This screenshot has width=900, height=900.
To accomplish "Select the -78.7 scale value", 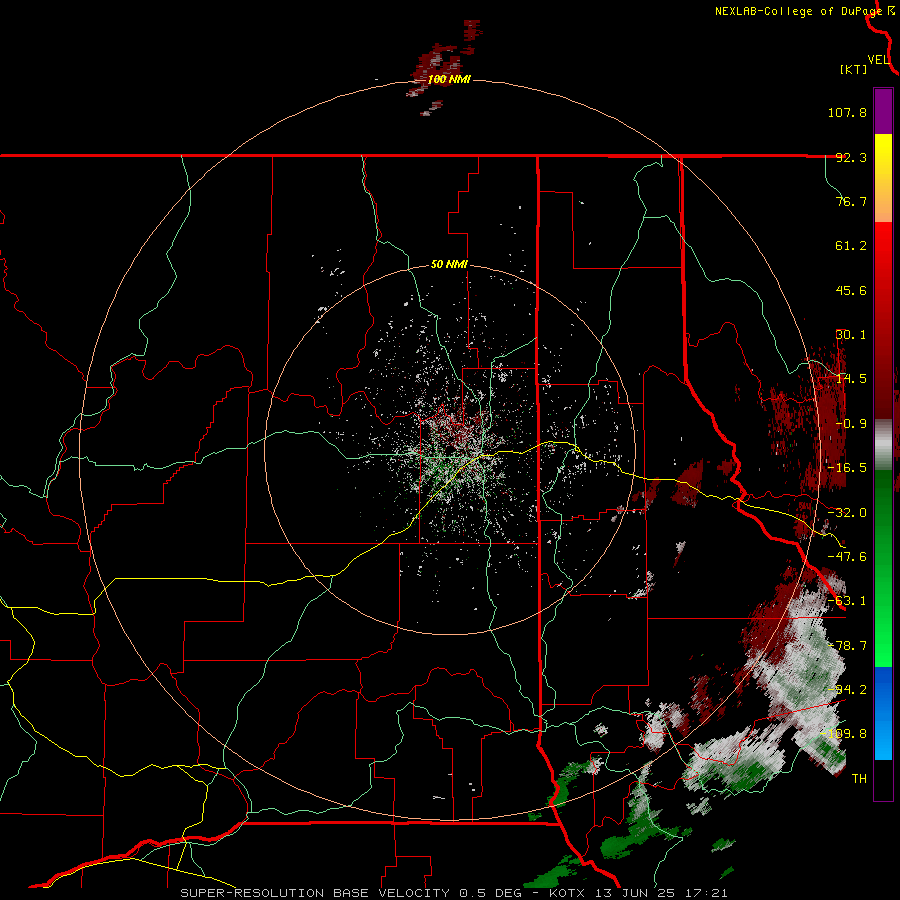I will 847,646.
